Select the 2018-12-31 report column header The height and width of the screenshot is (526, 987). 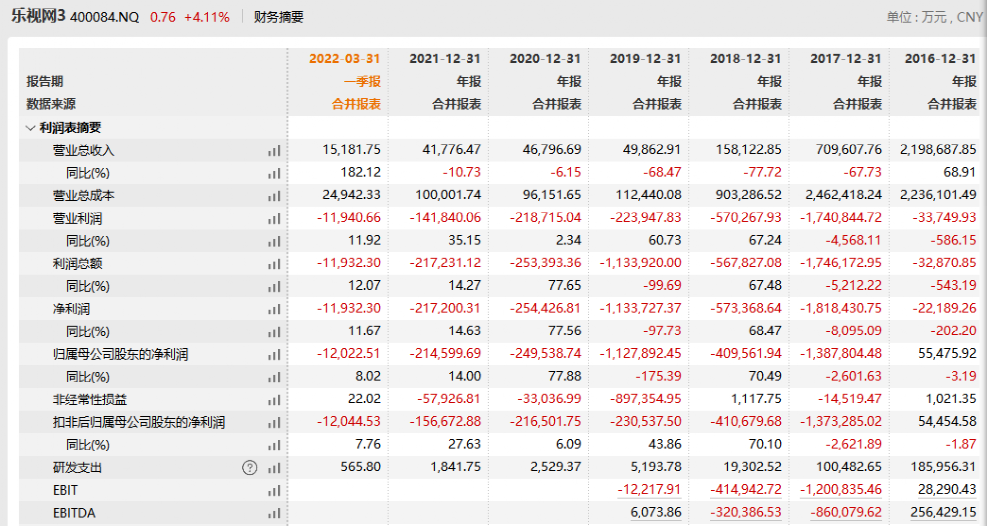[x=746, y=59]
